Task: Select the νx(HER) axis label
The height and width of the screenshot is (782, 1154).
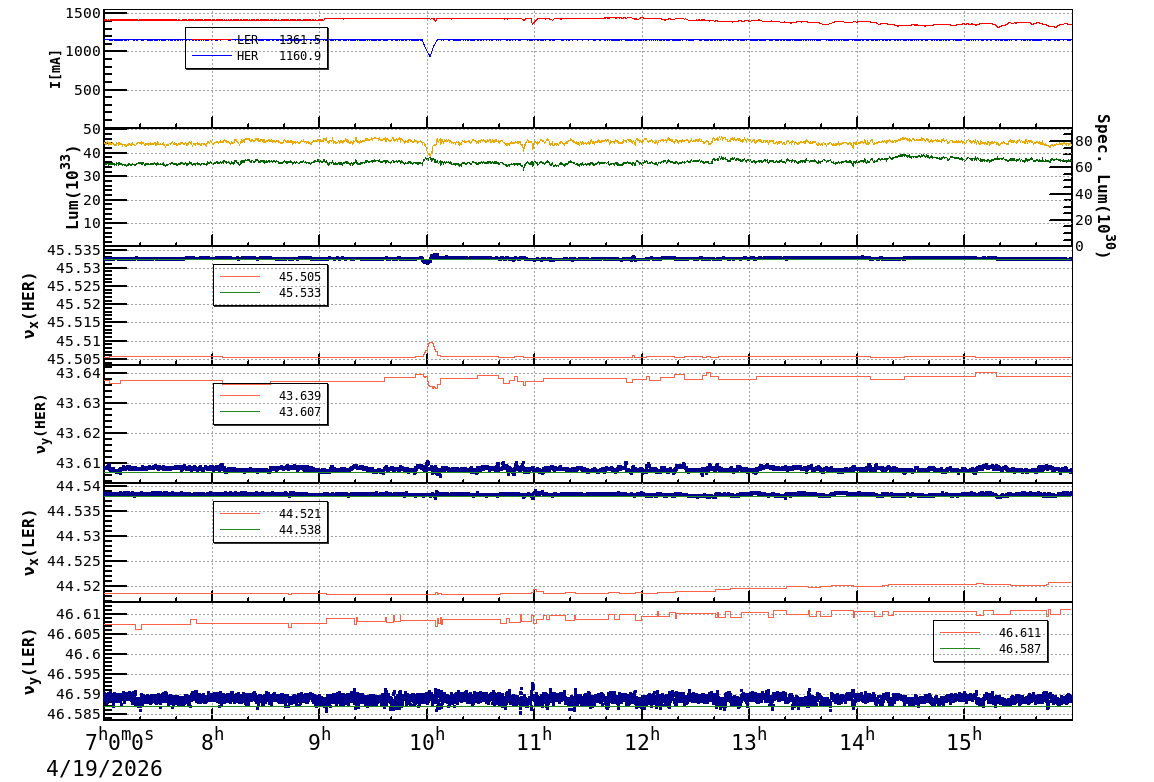Action: pyautogui.click(x=30, y=305)
